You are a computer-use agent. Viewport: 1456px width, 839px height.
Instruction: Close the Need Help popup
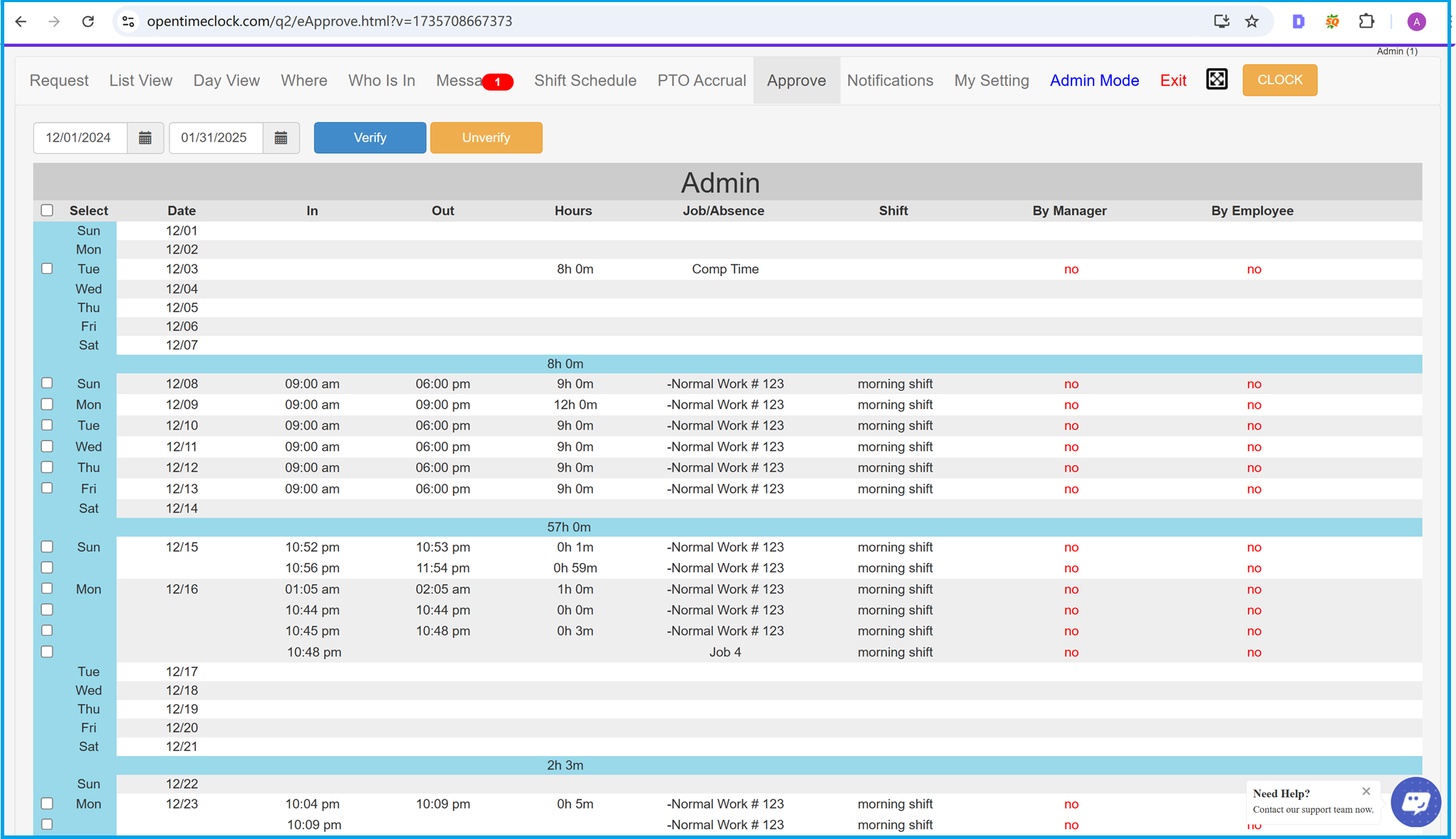pos(1366,791)
